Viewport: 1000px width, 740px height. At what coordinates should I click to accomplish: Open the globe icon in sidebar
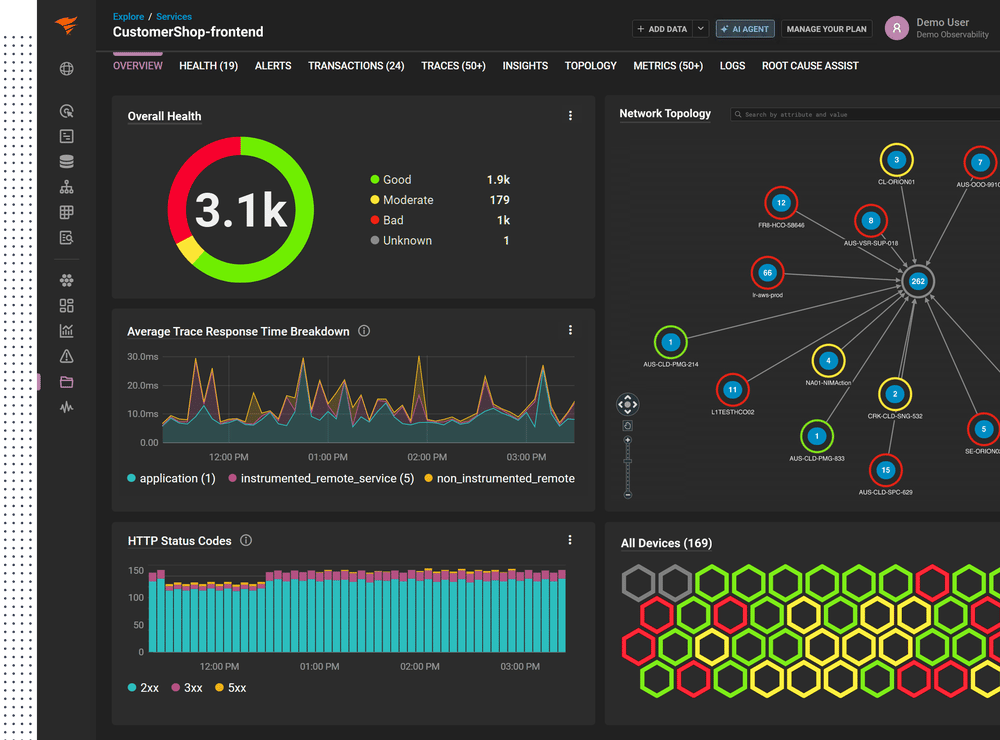click(x=66, y=69)
